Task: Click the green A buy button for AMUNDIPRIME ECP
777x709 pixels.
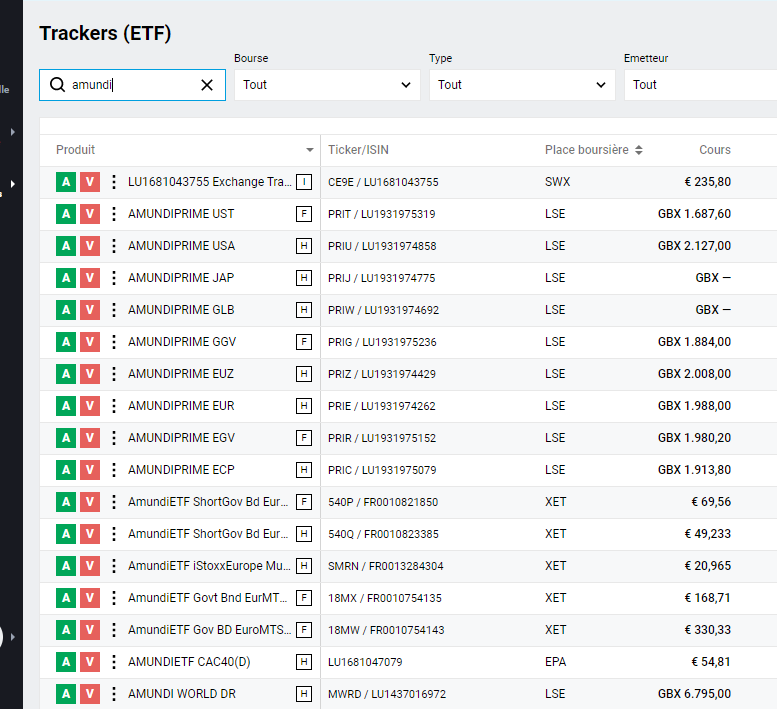Action: coord(66,470)
